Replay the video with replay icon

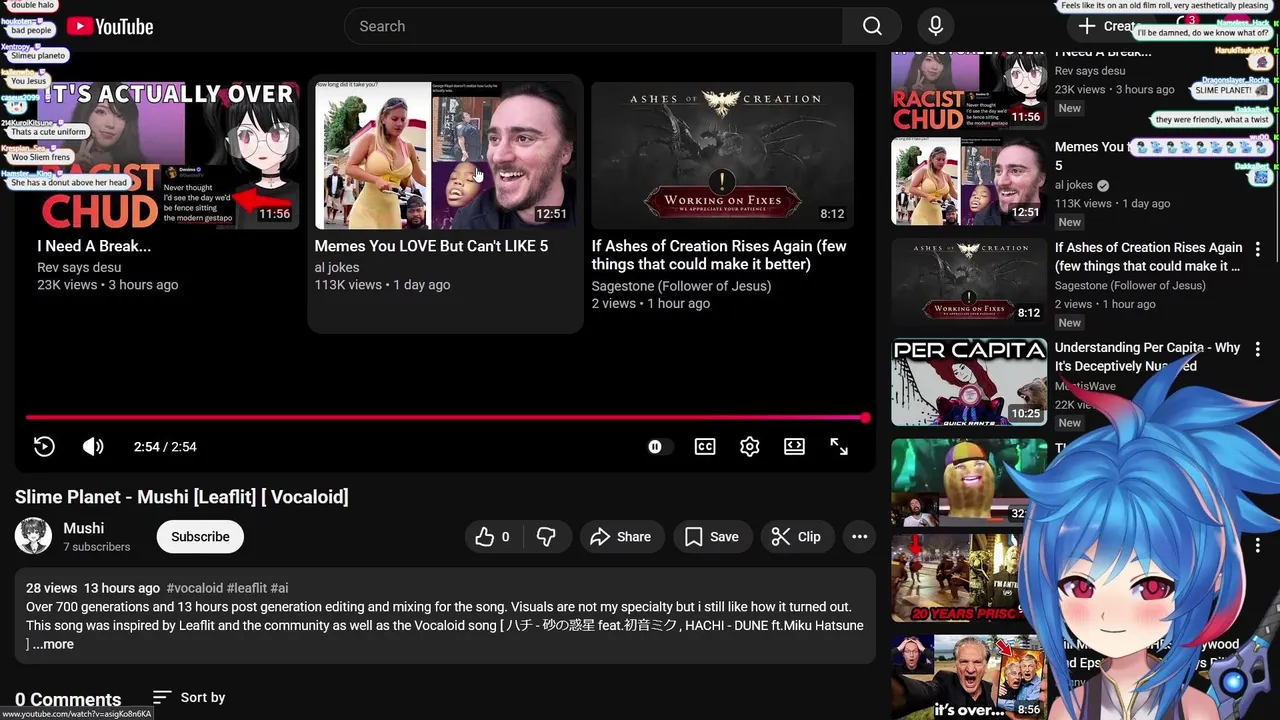pyautogui.click(x=44, y=447)
